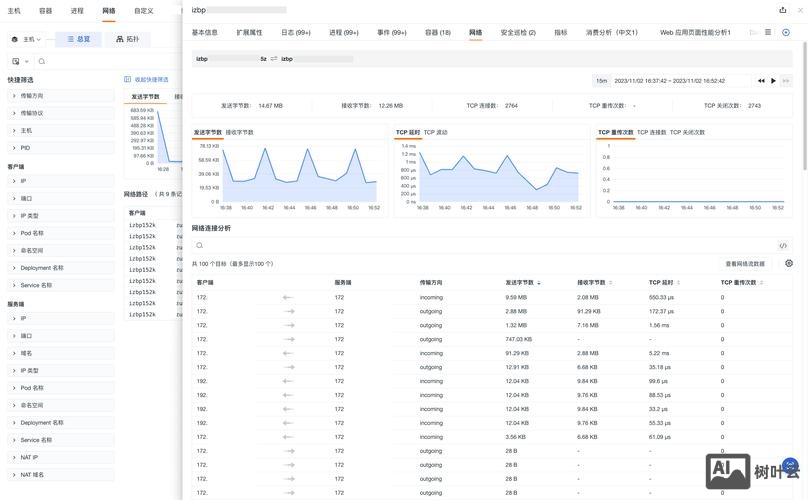Click the chat support bubble icon
The width and height of the screenshot is (808, 500).
(x=790, y=466)
